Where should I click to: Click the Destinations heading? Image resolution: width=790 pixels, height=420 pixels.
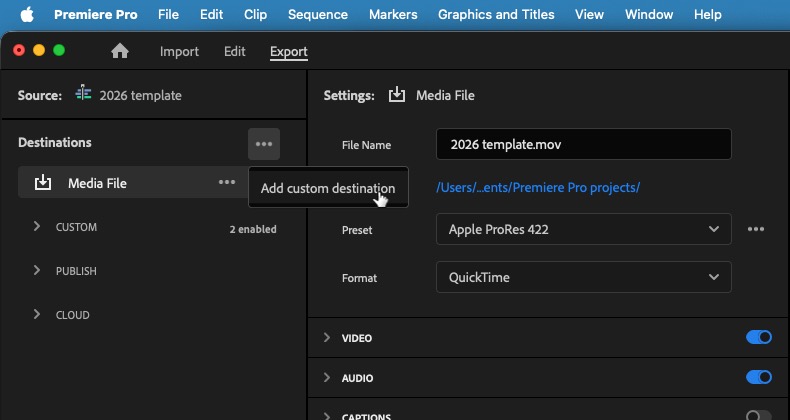(x=55, y=143)
